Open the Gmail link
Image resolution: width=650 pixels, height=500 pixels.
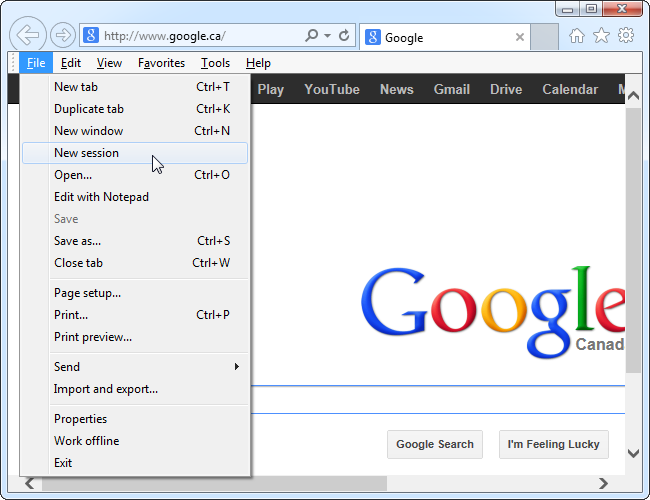452,89
